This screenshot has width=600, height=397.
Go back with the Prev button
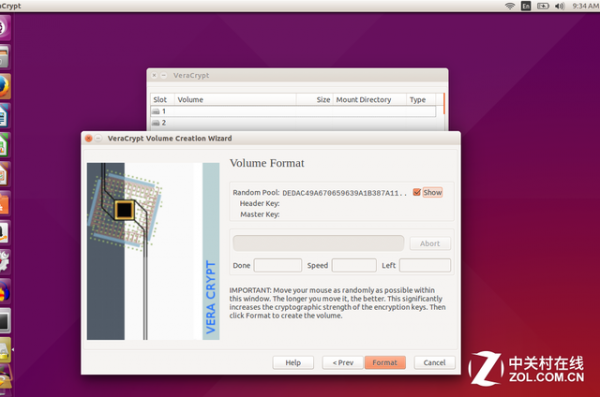click(x=343, y=363)
